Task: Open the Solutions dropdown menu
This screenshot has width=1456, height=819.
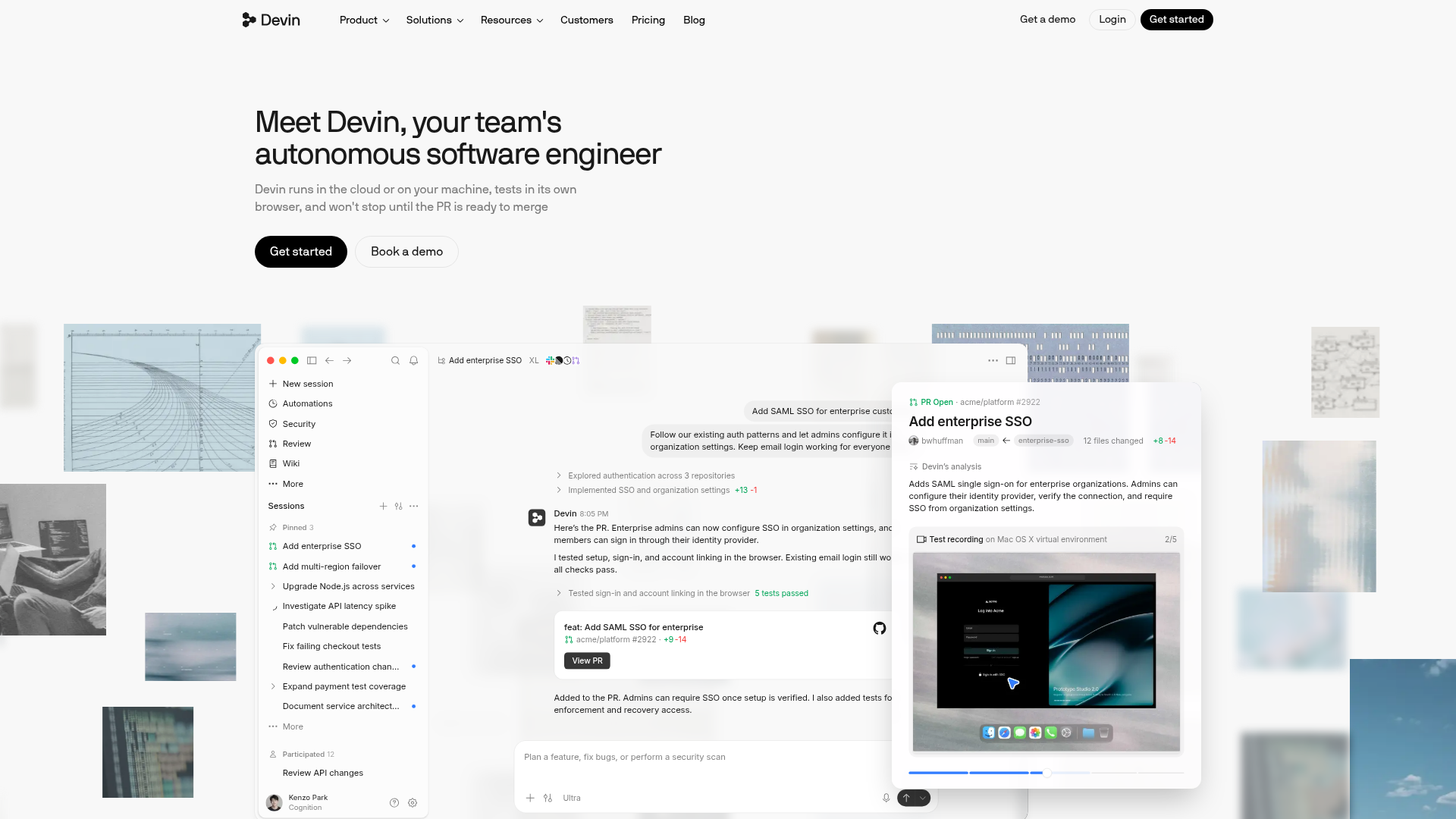Action: tap(435, 20)
